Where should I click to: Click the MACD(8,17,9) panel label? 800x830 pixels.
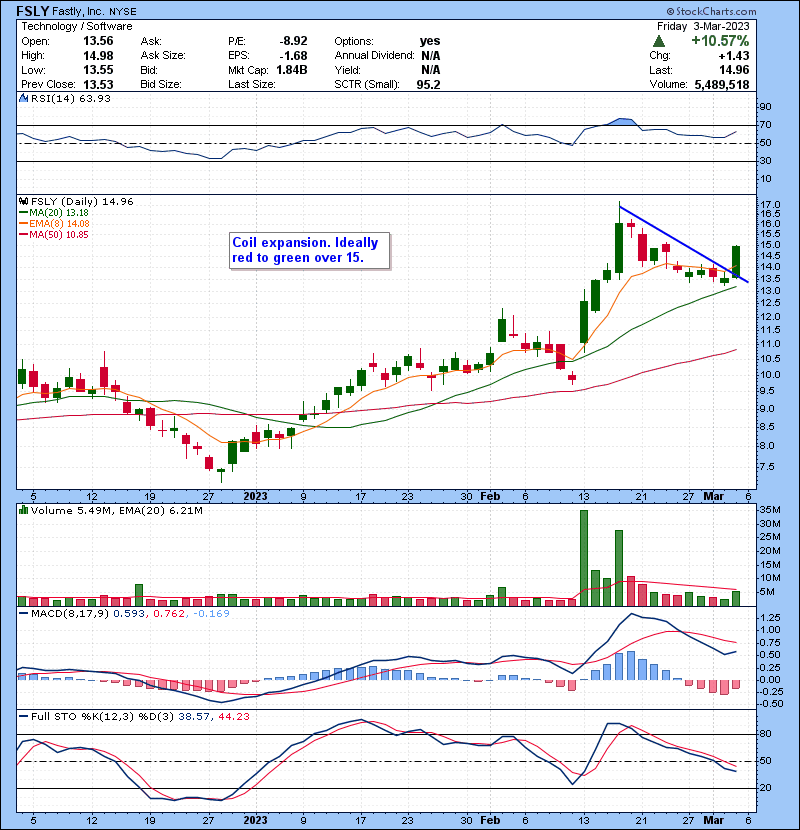pyautogui.click(x=70, y=614)
